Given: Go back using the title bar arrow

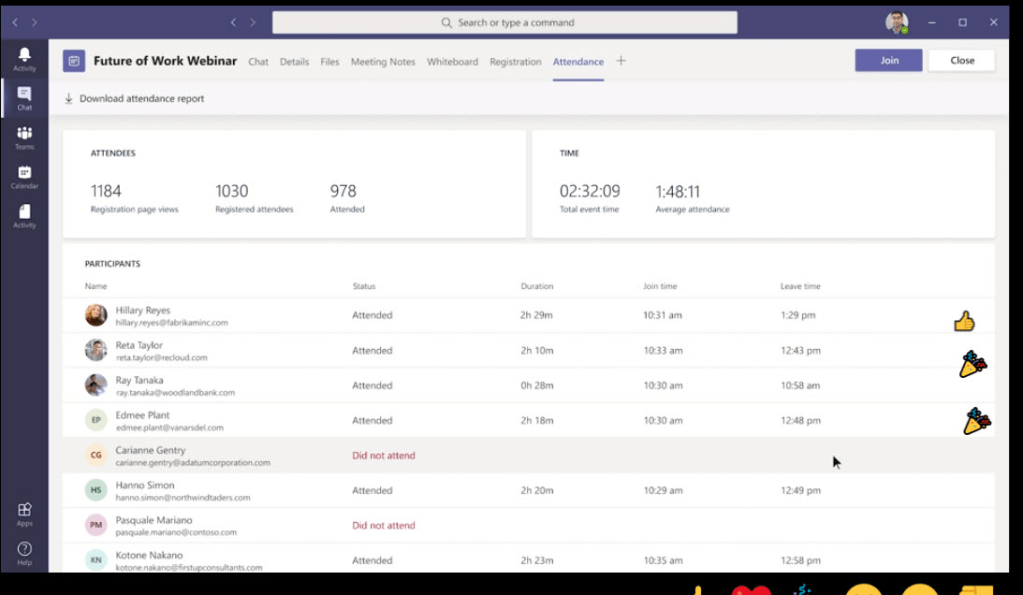Looking at the screenshot, I should click(233, 22).
